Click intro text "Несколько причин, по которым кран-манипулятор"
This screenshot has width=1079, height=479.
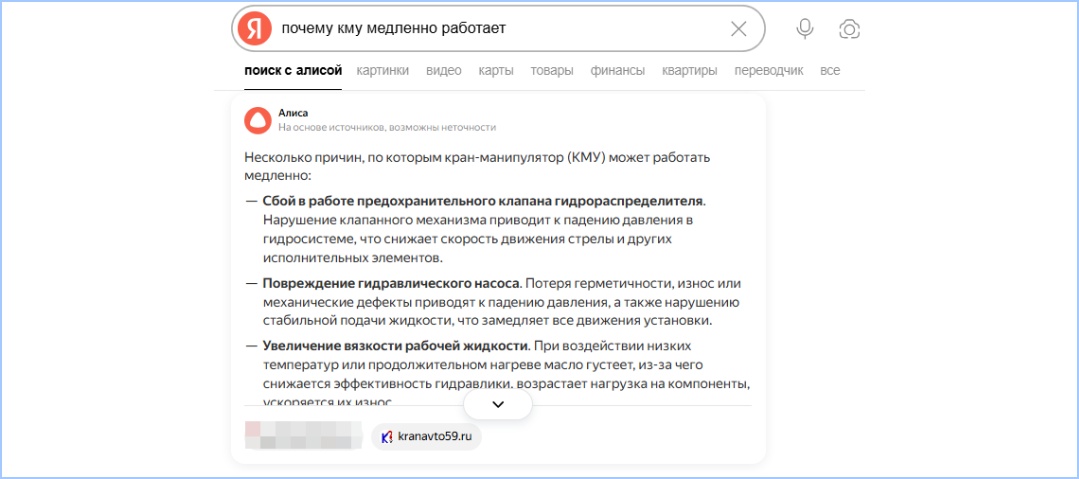pos(404,158)
